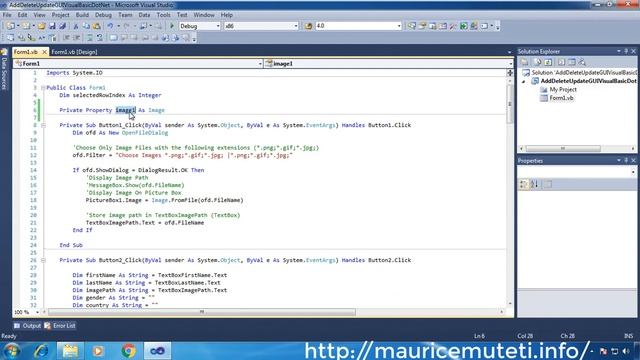
Task: Click the Open File folder icon
Action: [42, 26]
